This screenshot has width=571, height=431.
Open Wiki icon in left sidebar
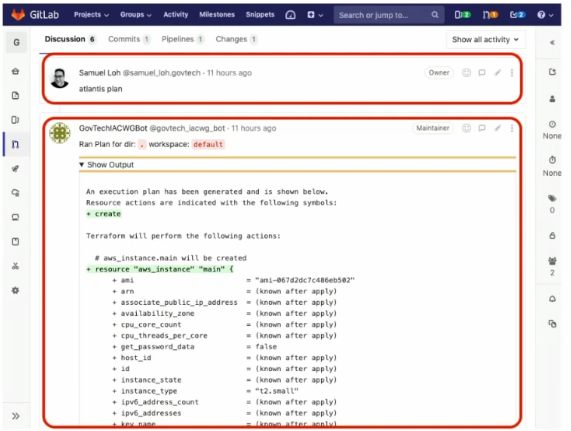click(x=15, y=242)
